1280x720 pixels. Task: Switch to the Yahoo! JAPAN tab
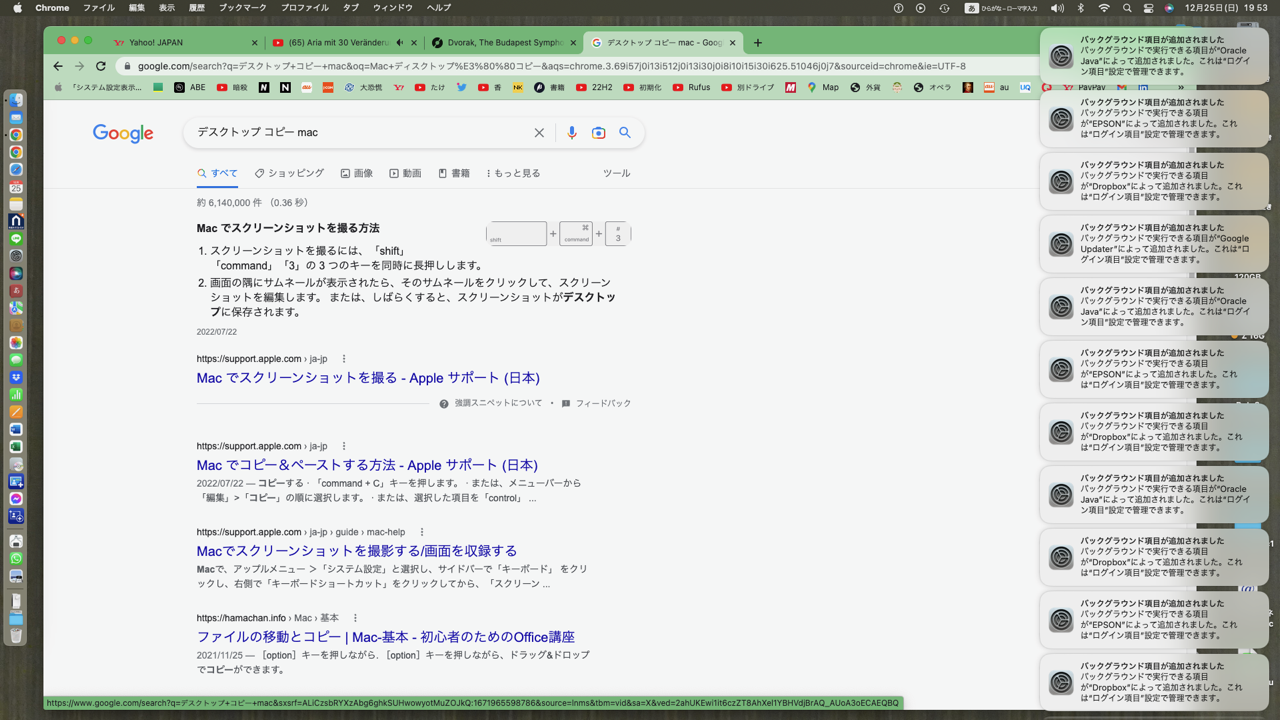(x=156, y=43)
